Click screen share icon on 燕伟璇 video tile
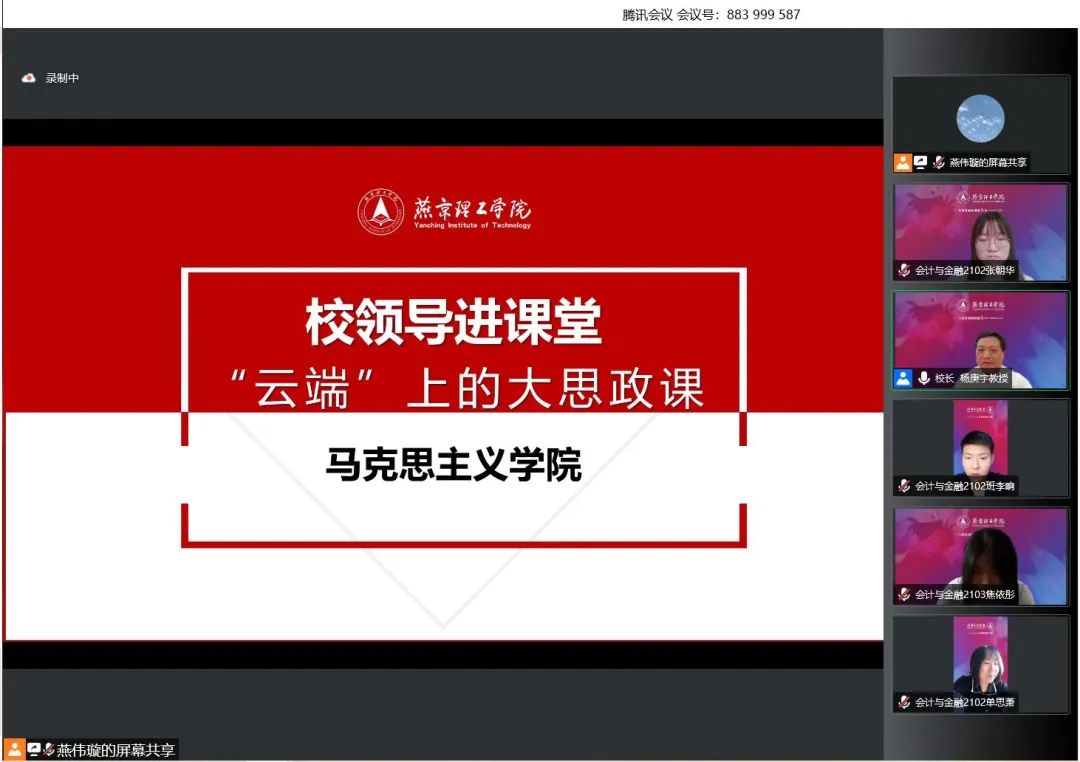Image resolution: width=1080 pixels, height=762 pixels. pyautogui.click(x=921, y=162)
